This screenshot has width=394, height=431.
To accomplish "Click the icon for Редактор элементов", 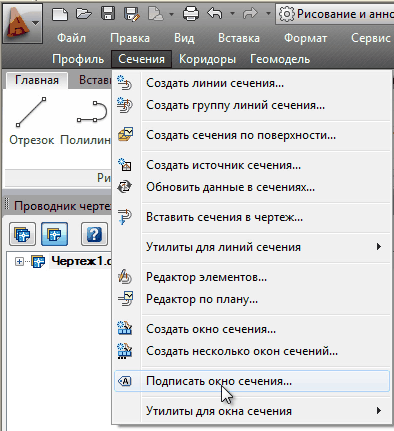I will pos(125,277).
